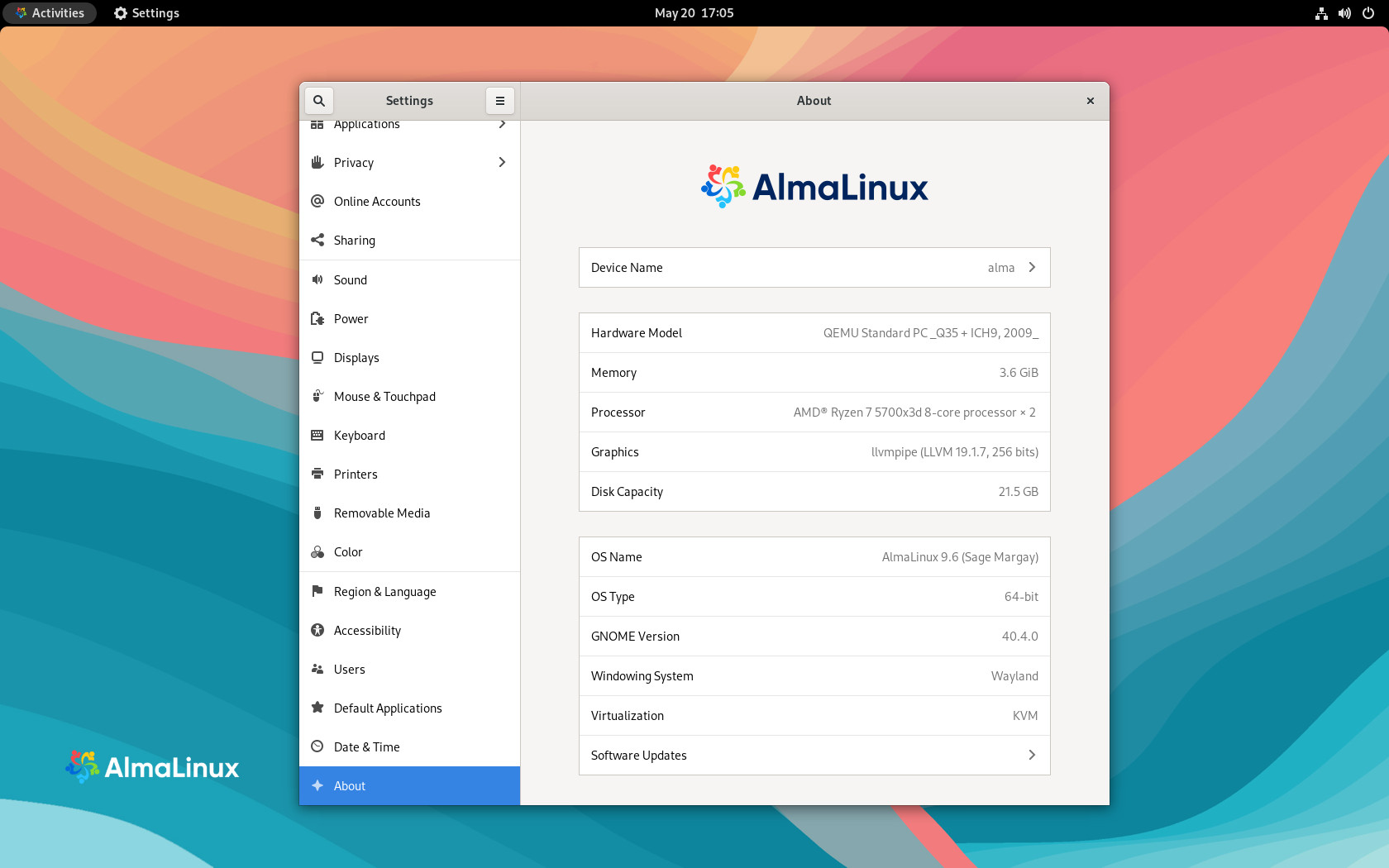This screenshot has height=868, width=1389.
Task: Click the Virtualization value KVM
Action: (x=1025, y=715)
